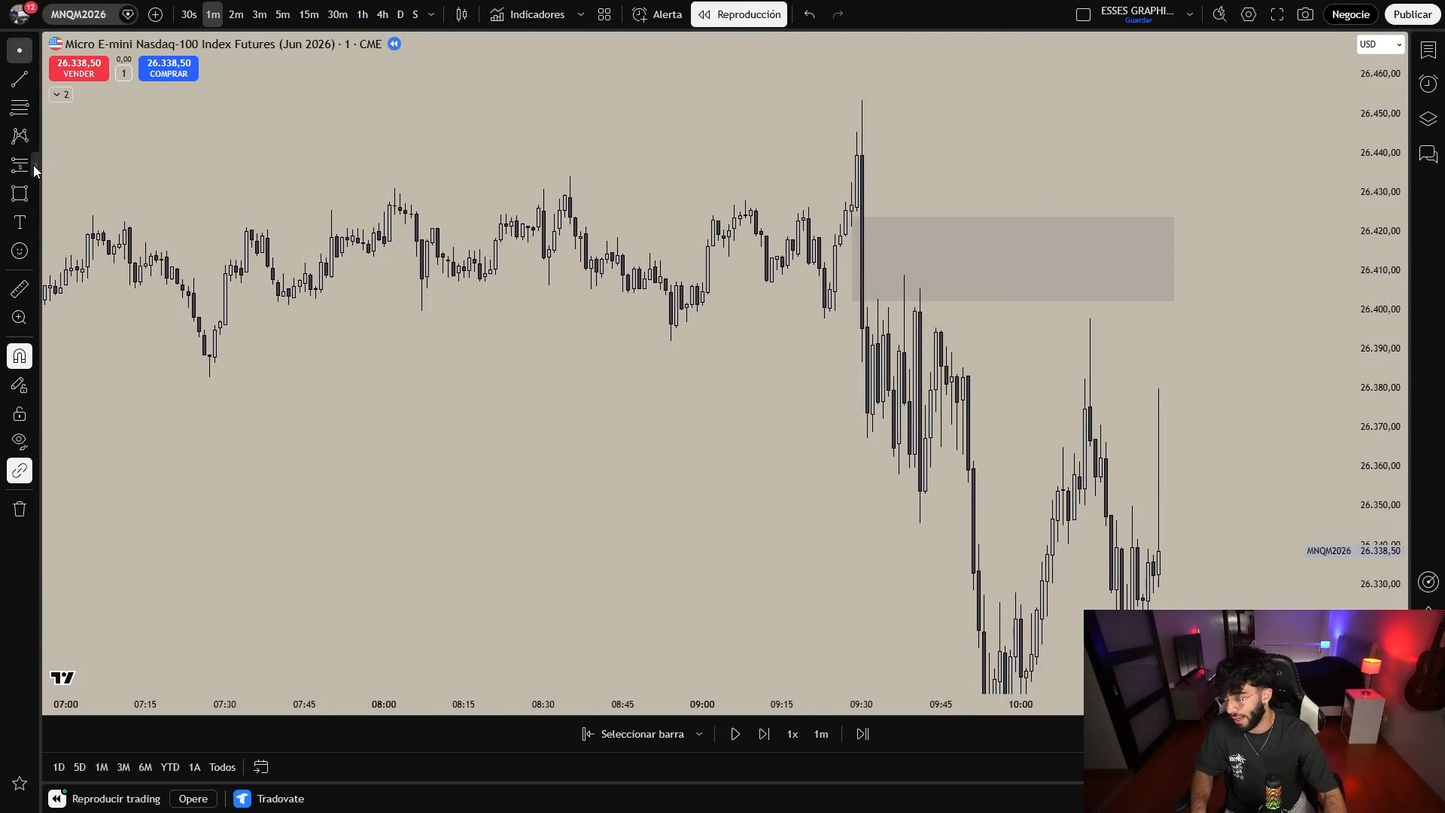The image size is (1445, 813).
Task: Open the forecasting and measurement tools
Action: coord(19,165)
